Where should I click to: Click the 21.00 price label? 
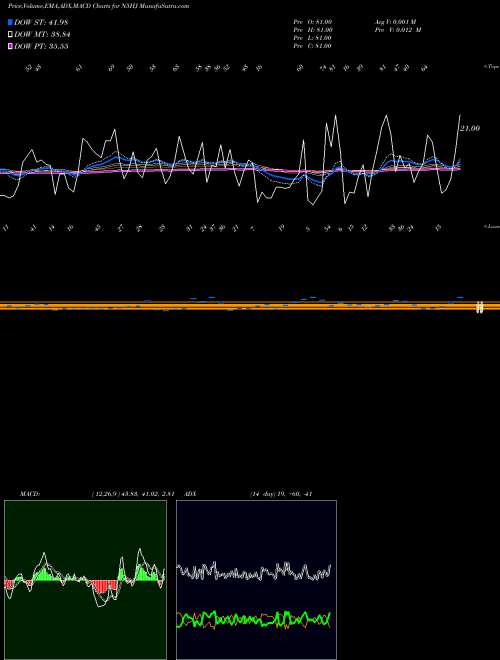pos(470,128)
